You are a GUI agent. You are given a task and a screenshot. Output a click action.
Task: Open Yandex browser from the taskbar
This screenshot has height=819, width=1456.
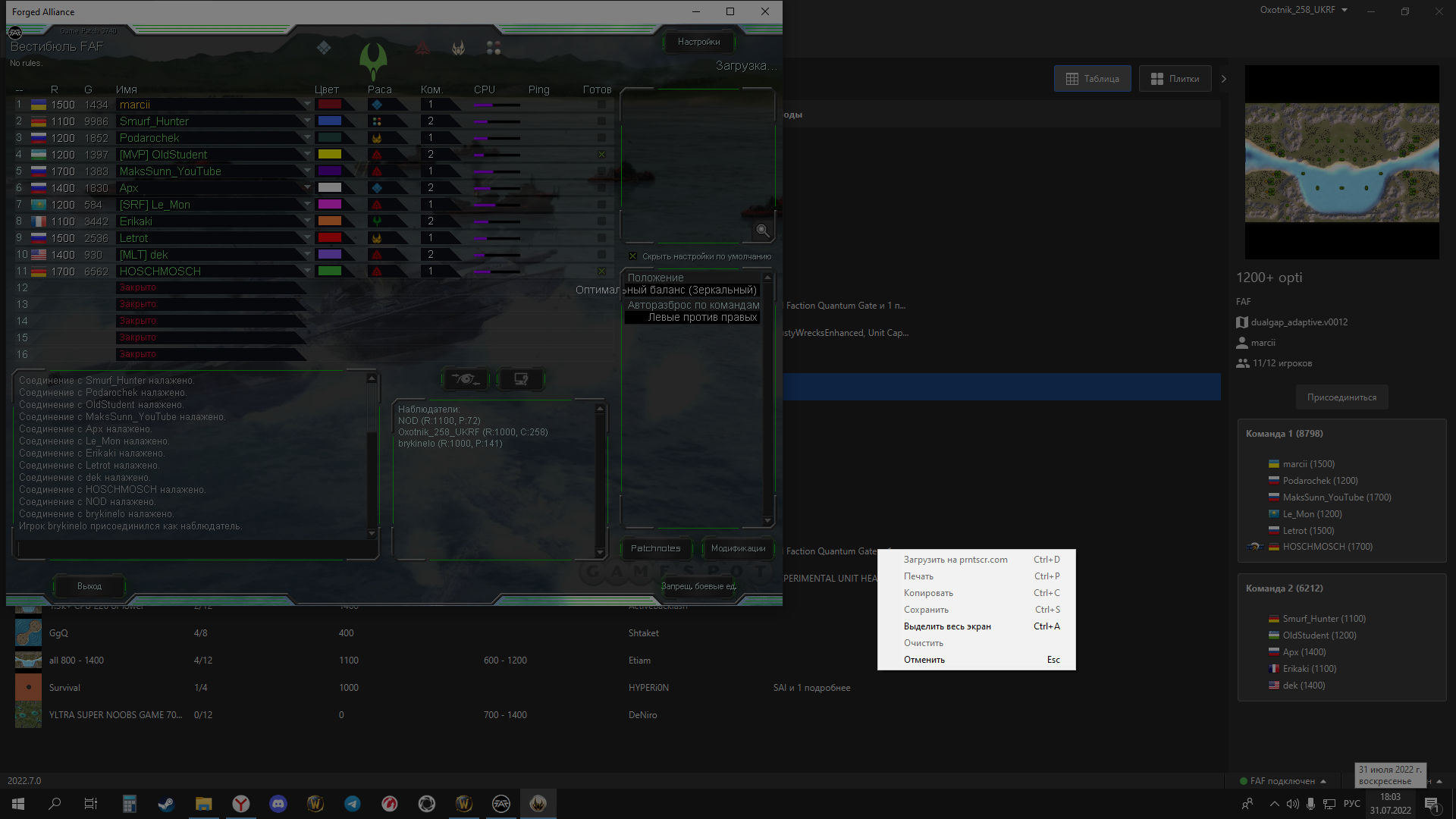241,804
